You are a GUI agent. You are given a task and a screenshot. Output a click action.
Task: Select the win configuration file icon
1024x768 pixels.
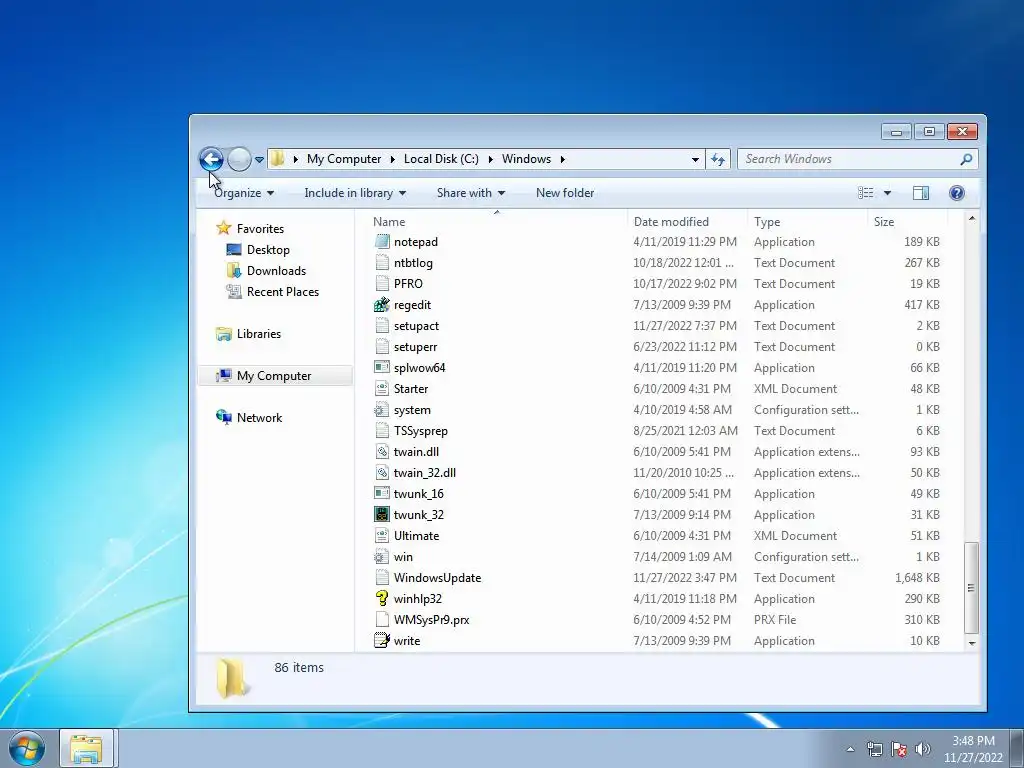[381, 557]
